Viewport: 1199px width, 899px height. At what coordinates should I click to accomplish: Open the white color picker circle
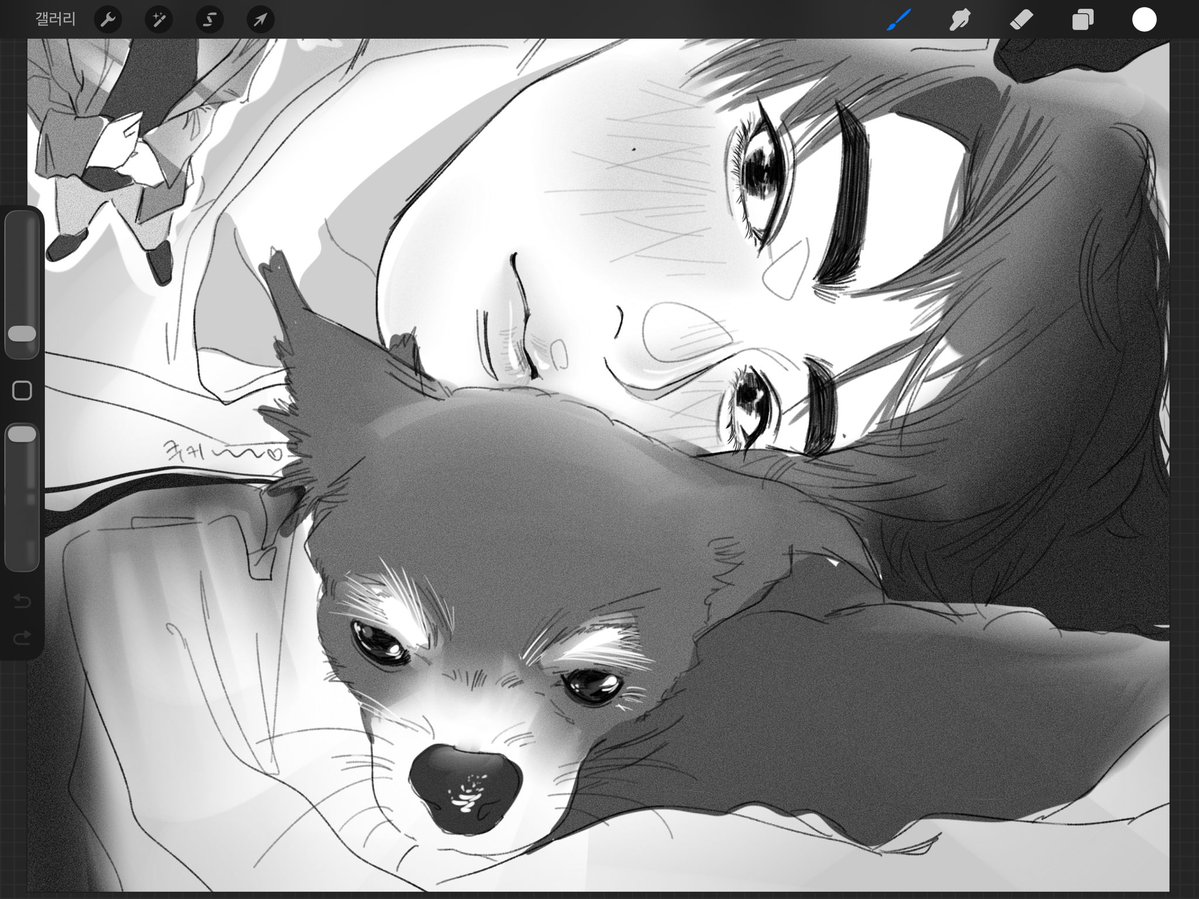[1144, 20]
